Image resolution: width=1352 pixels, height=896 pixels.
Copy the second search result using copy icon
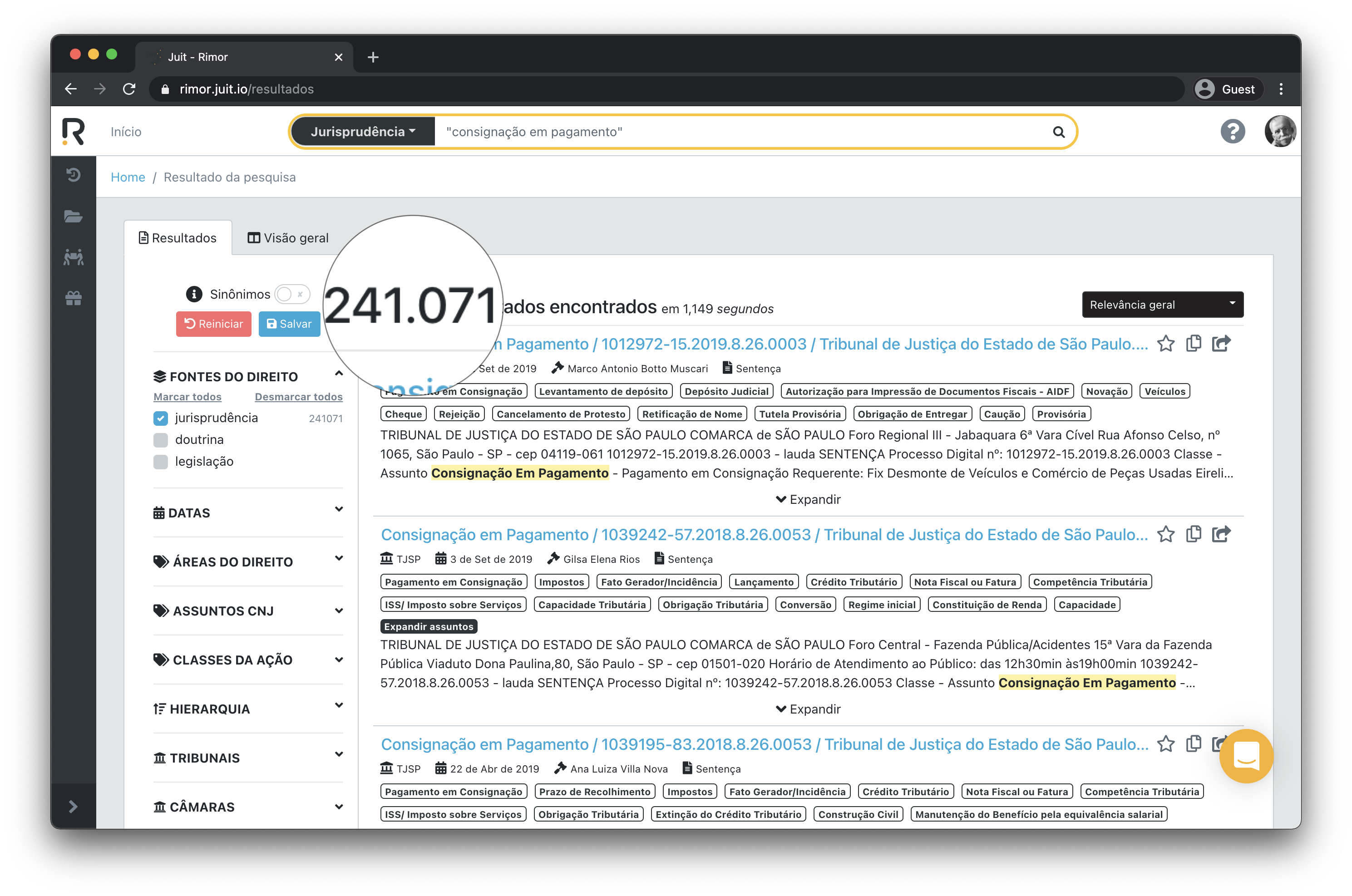tap(1193, 534)
